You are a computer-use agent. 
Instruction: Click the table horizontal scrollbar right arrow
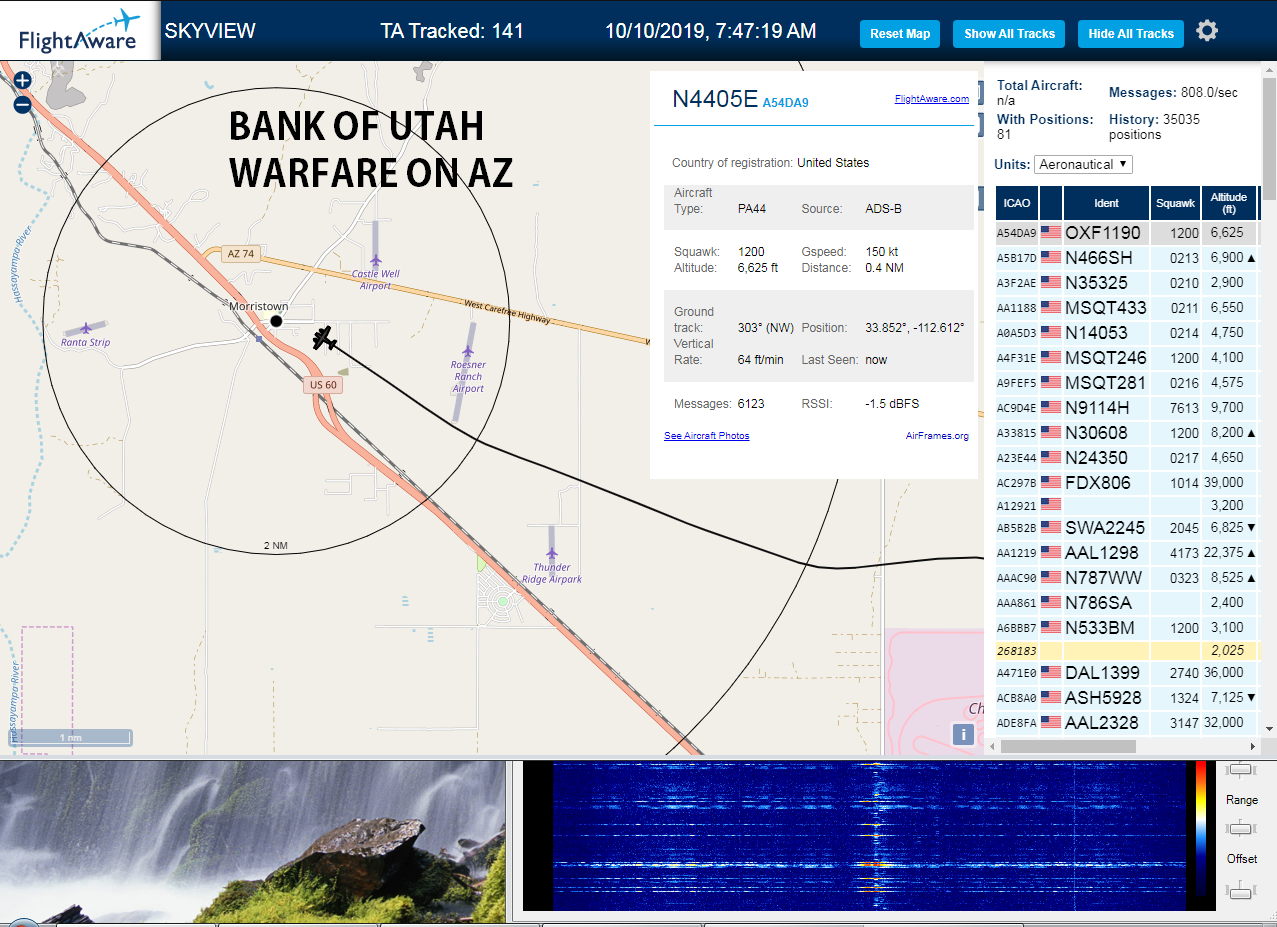pos(1254,746)
